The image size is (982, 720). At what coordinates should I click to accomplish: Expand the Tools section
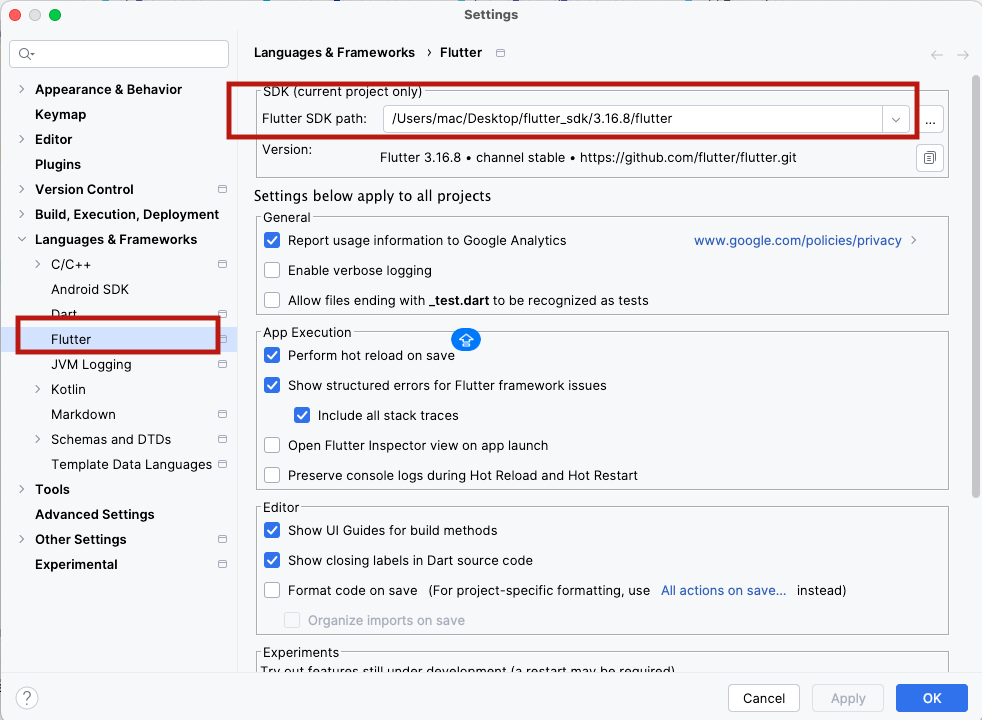(22, 489)
